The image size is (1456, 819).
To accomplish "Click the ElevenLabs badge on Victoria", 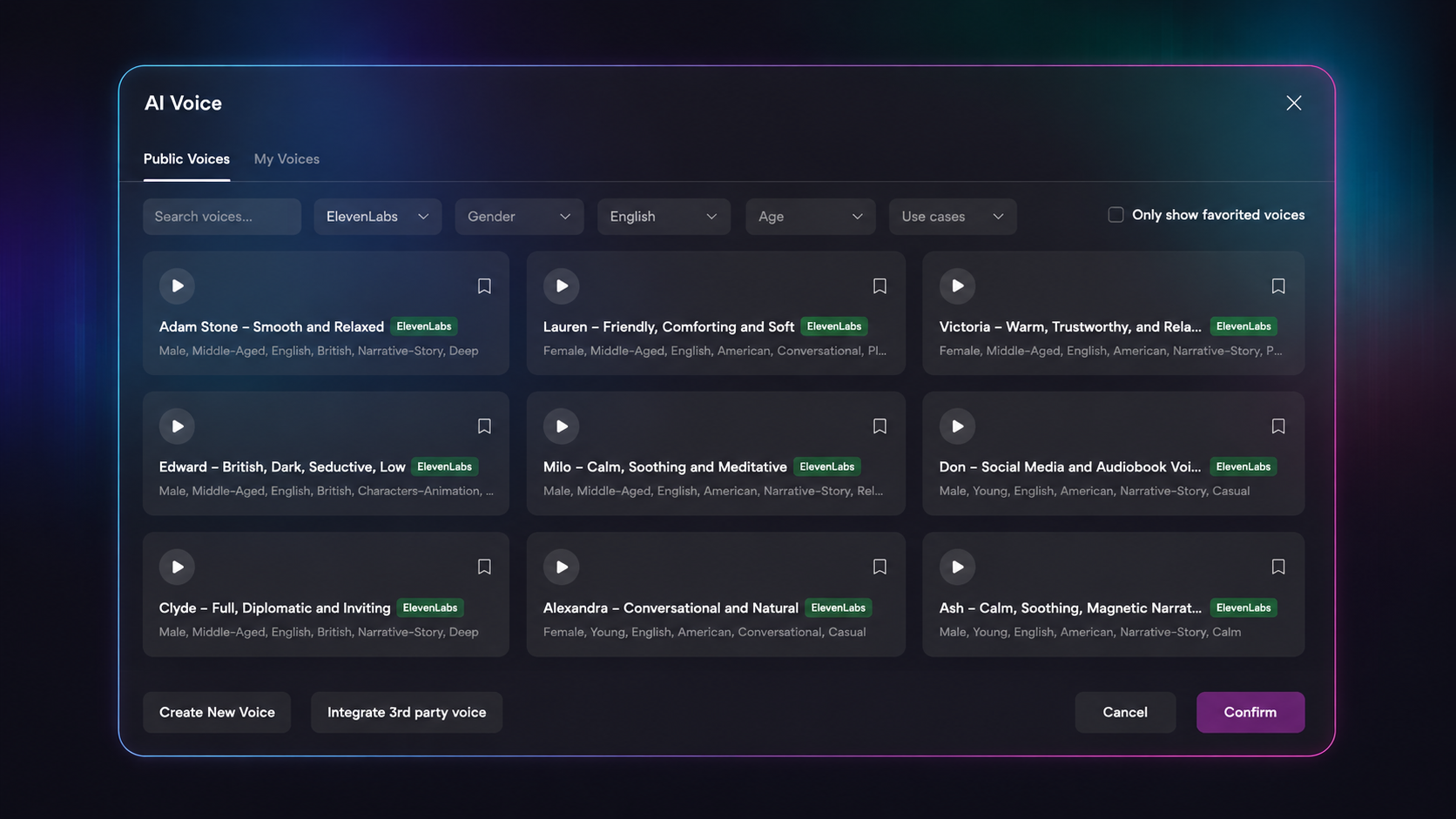I will coord(1244,326).
